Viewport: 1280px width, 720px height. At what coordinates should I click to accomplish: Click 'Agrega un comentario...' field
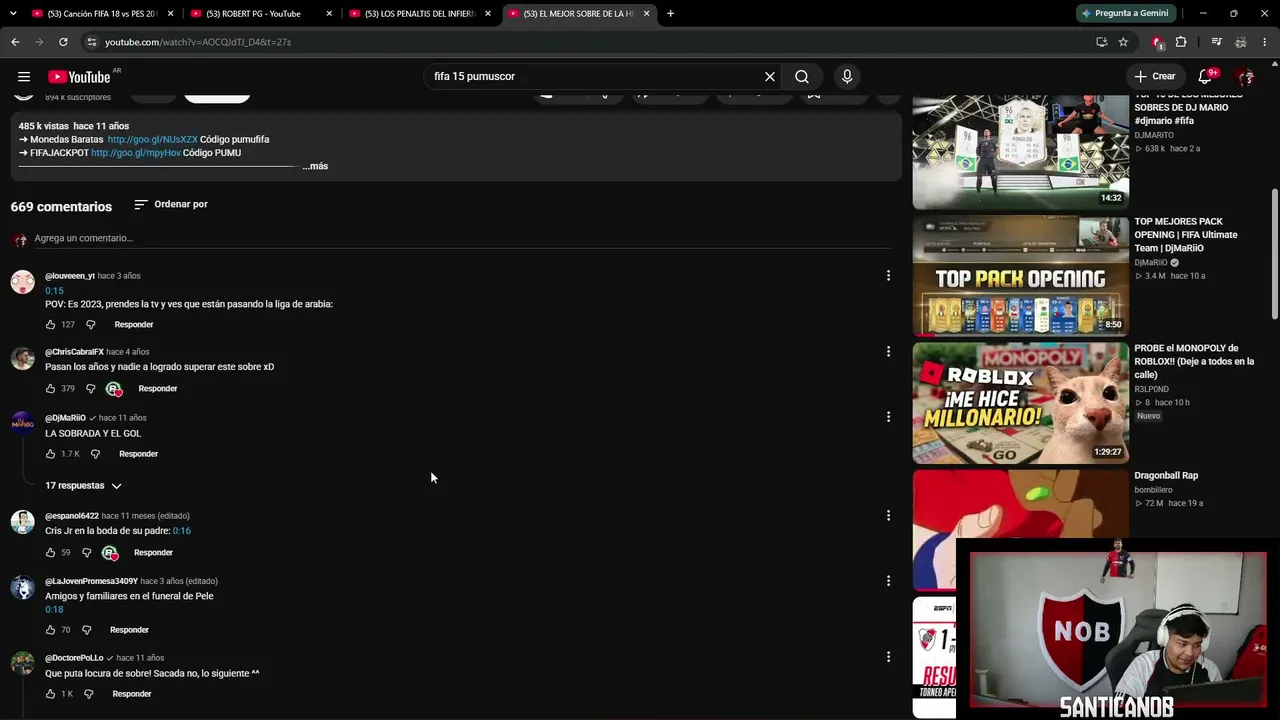click(460, 239)
